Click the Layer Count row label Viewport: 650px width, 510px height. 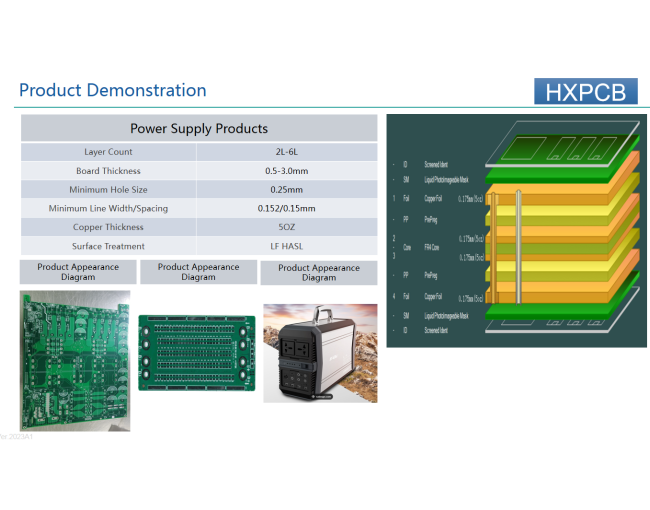click(x=108, y=152)
